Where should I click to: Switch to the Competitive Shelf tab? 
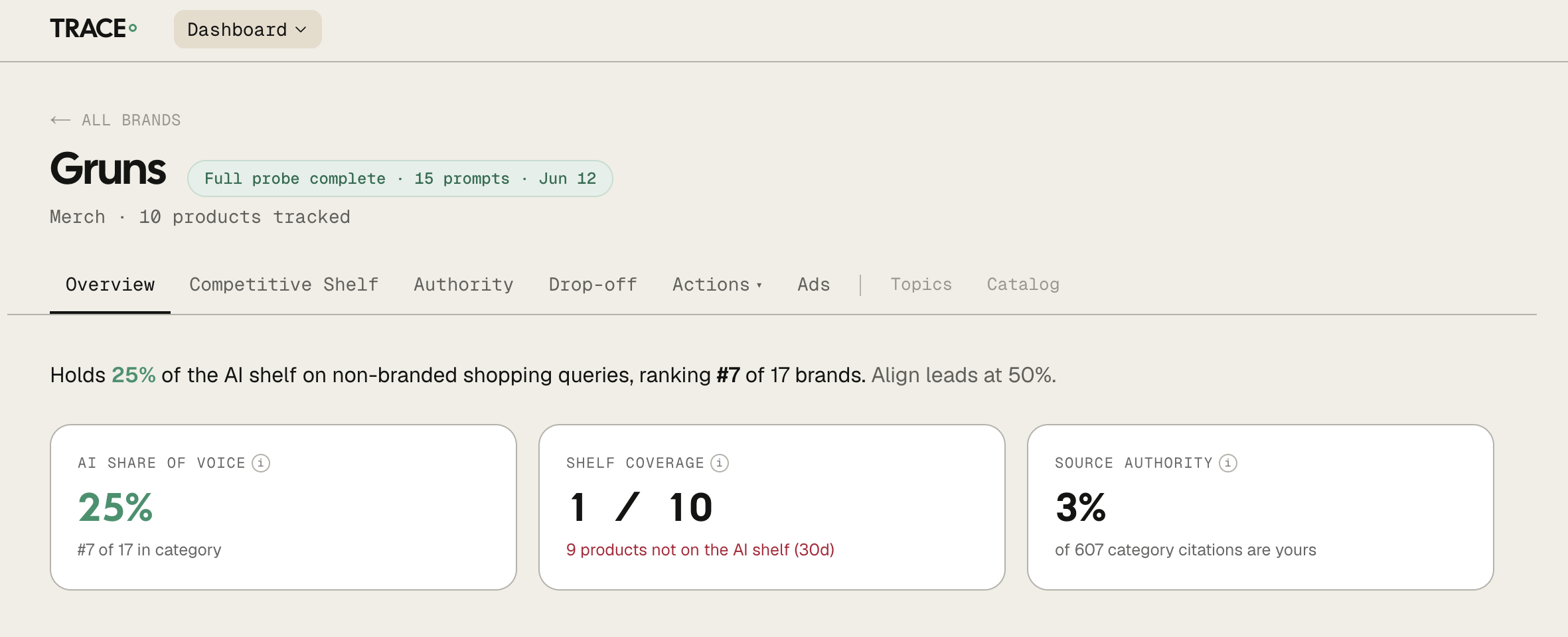(284, 285)
